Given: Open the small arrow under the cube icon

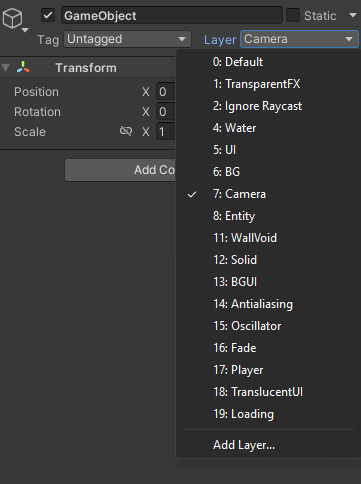Looking at the screenshot, I should pos(25,30).
